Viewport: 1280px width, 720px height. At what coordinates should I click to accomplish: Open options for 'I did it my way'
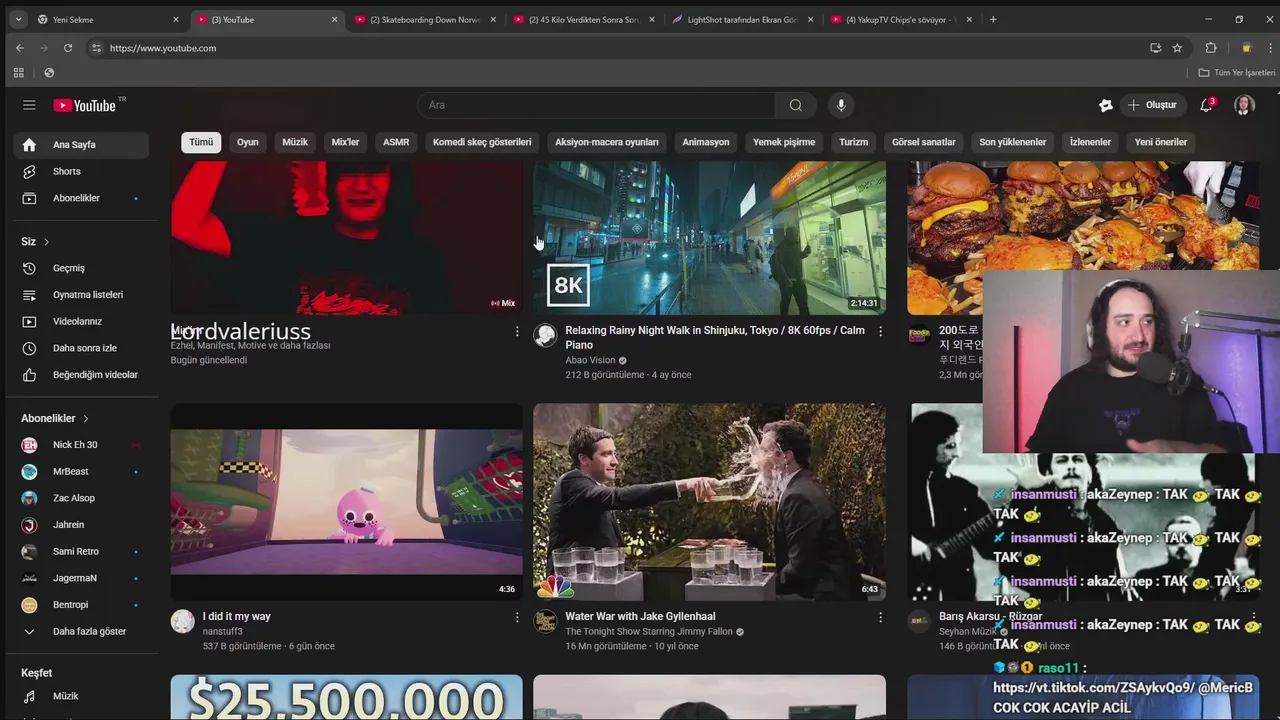point(517,618)
